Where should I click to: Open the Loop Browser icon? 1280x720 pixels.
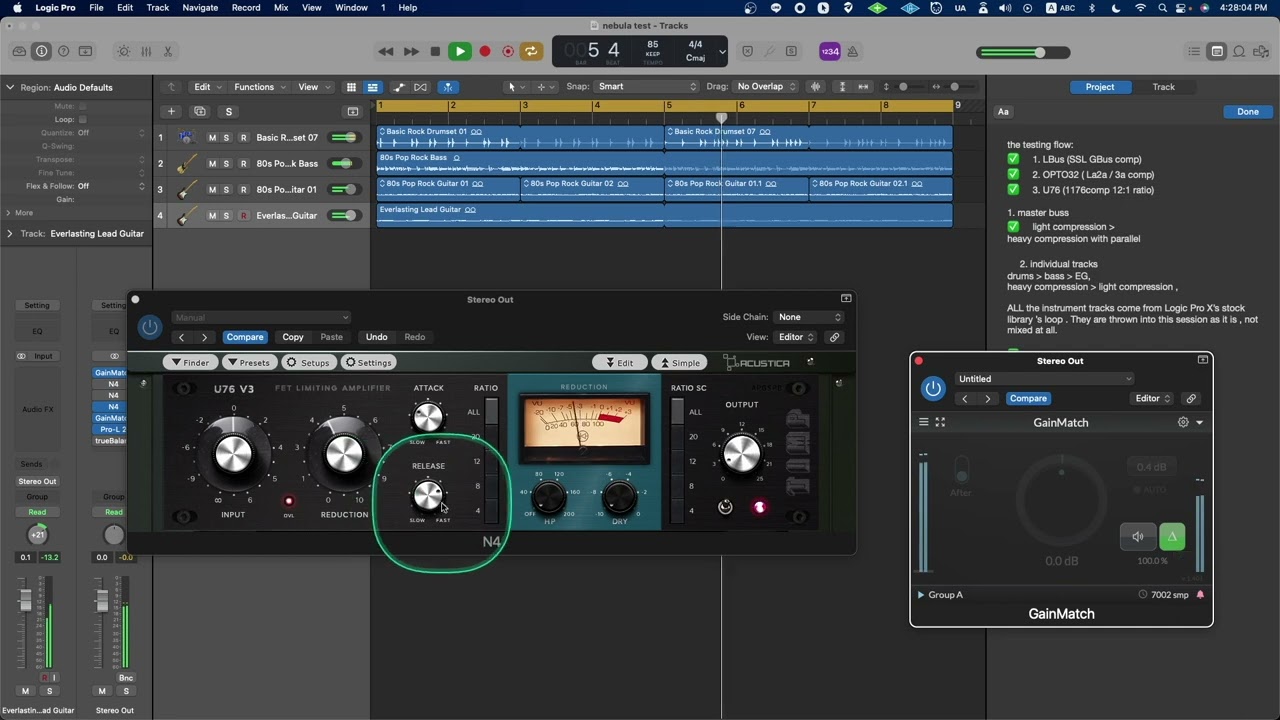(1239, 51)
